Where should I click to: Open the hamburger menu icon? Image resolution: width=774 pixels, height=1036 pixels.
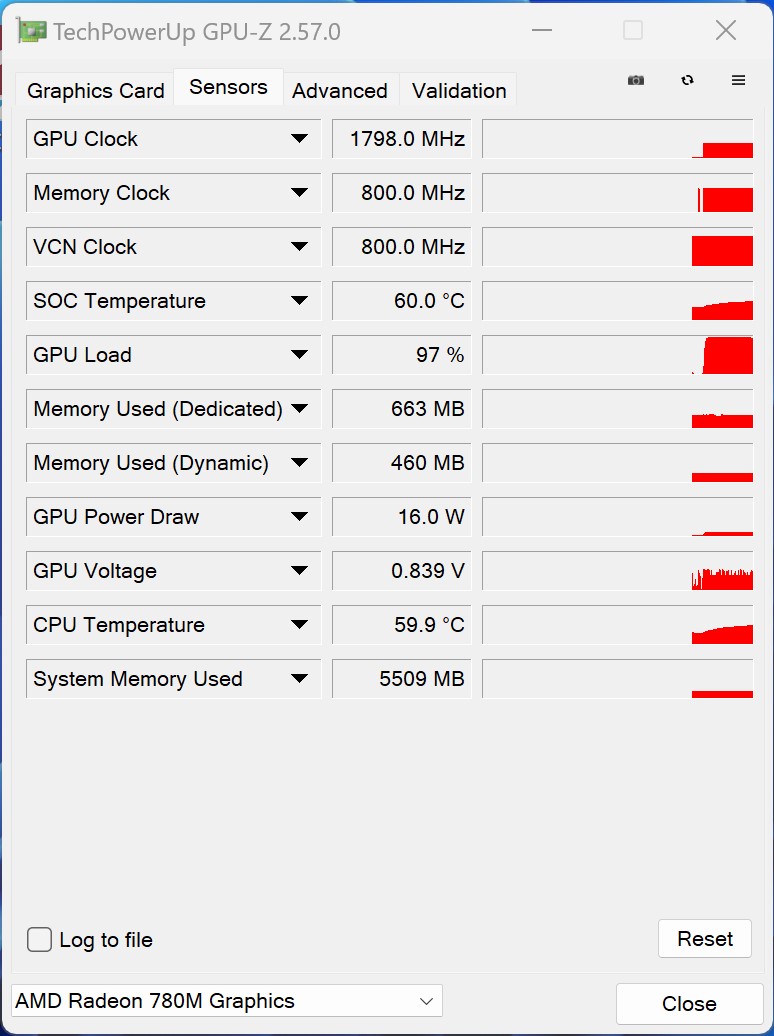[x=739, y=80]
